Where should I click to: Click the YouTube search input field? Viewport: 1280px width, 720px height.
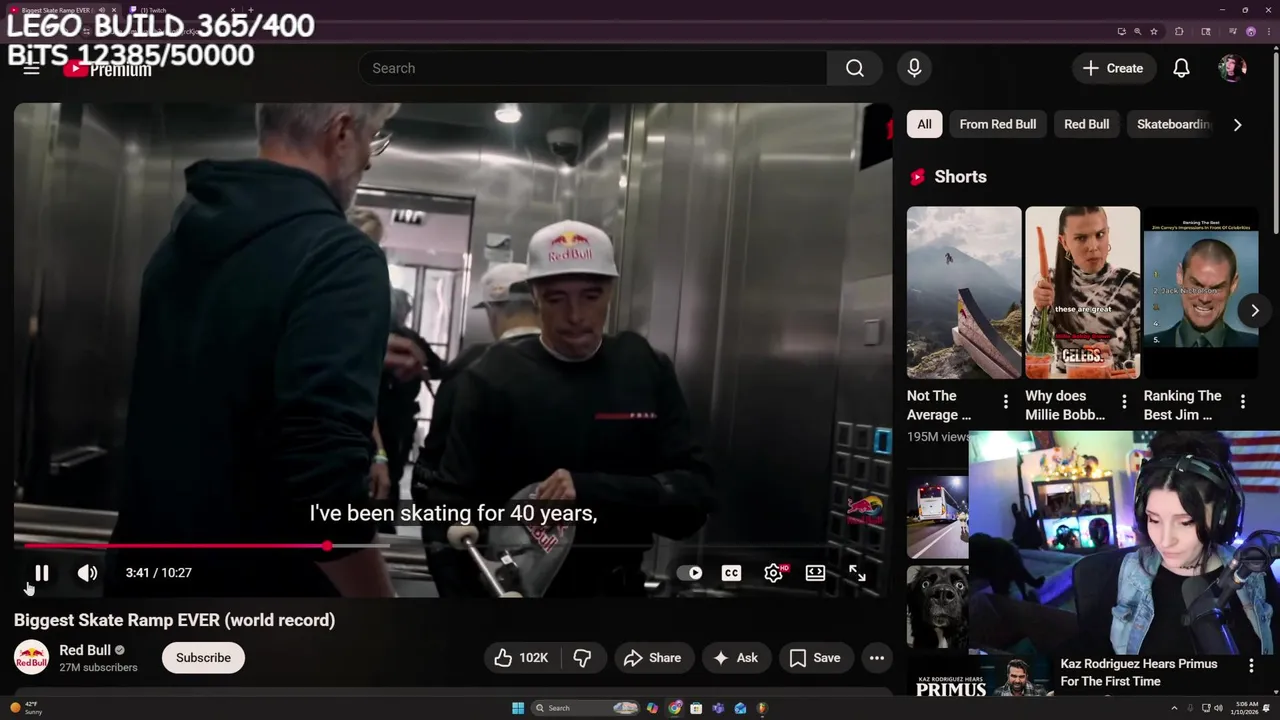pos(592,68)
